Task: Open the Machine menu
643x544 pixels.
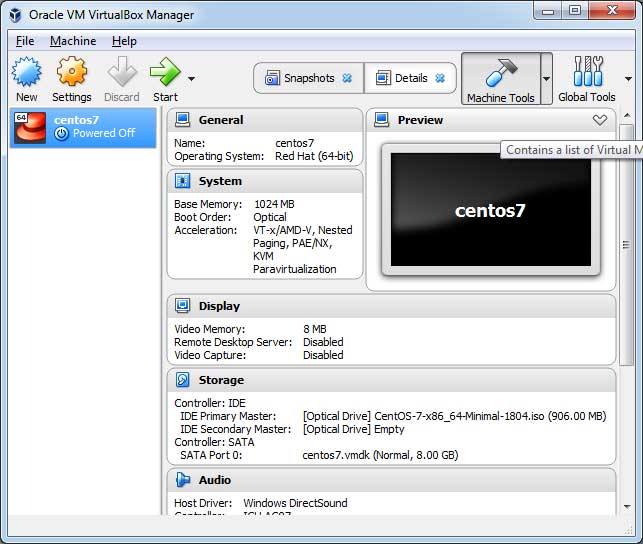Action: pos(73,41)
